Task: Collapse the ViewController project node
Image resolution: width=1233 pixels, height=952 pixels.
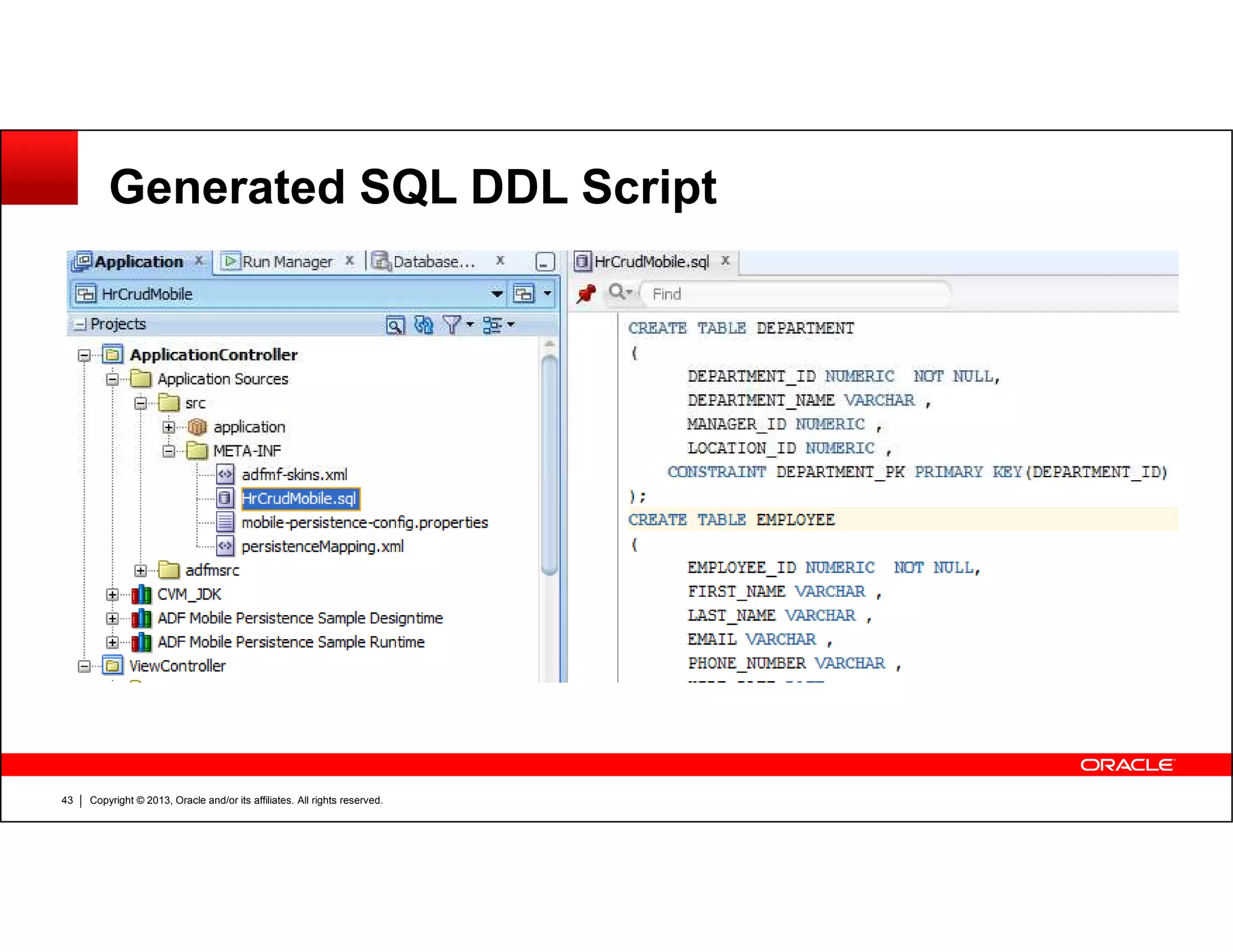Action: [84, 666]
